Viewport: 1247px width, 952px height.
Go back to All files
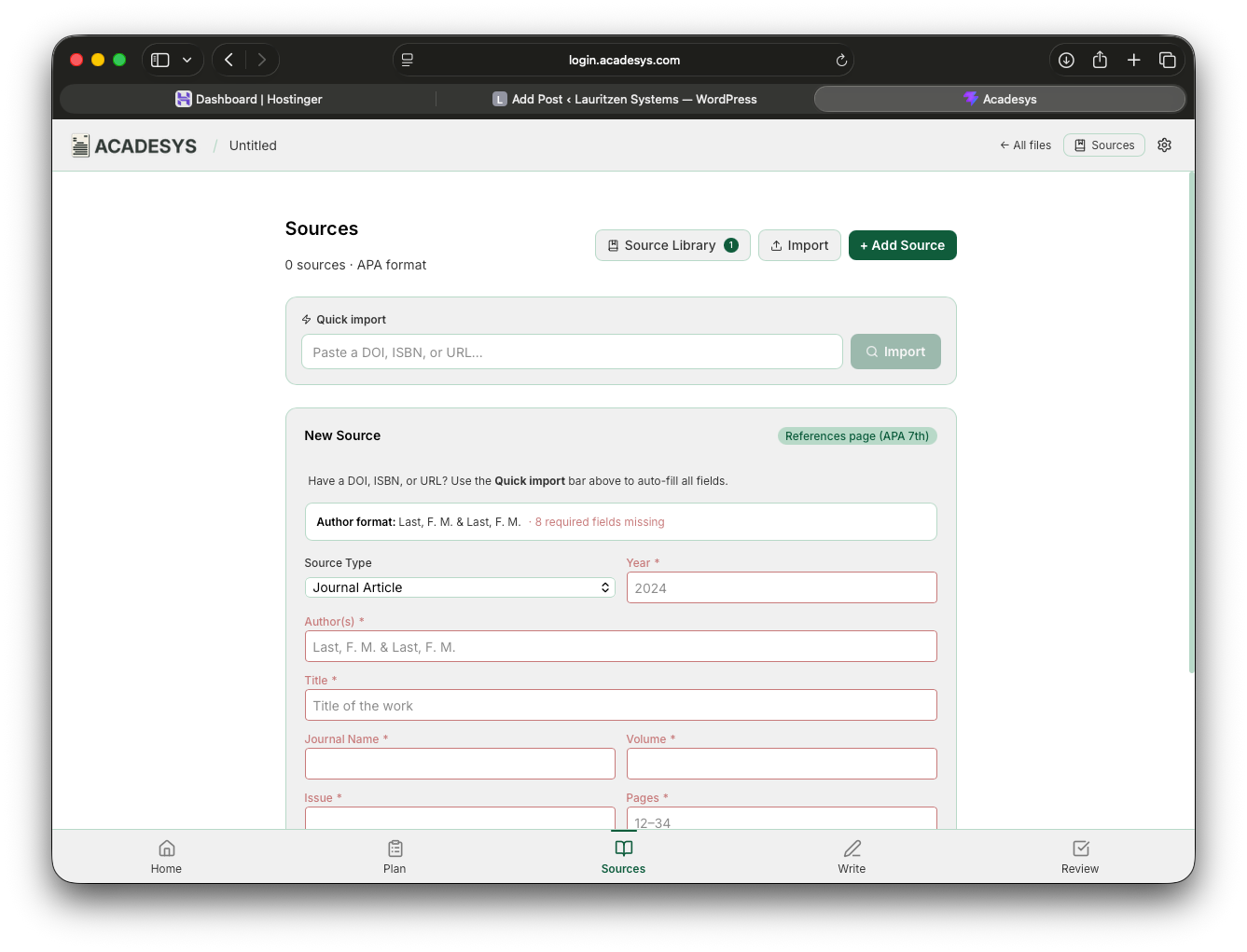[x=1025, y=145]
